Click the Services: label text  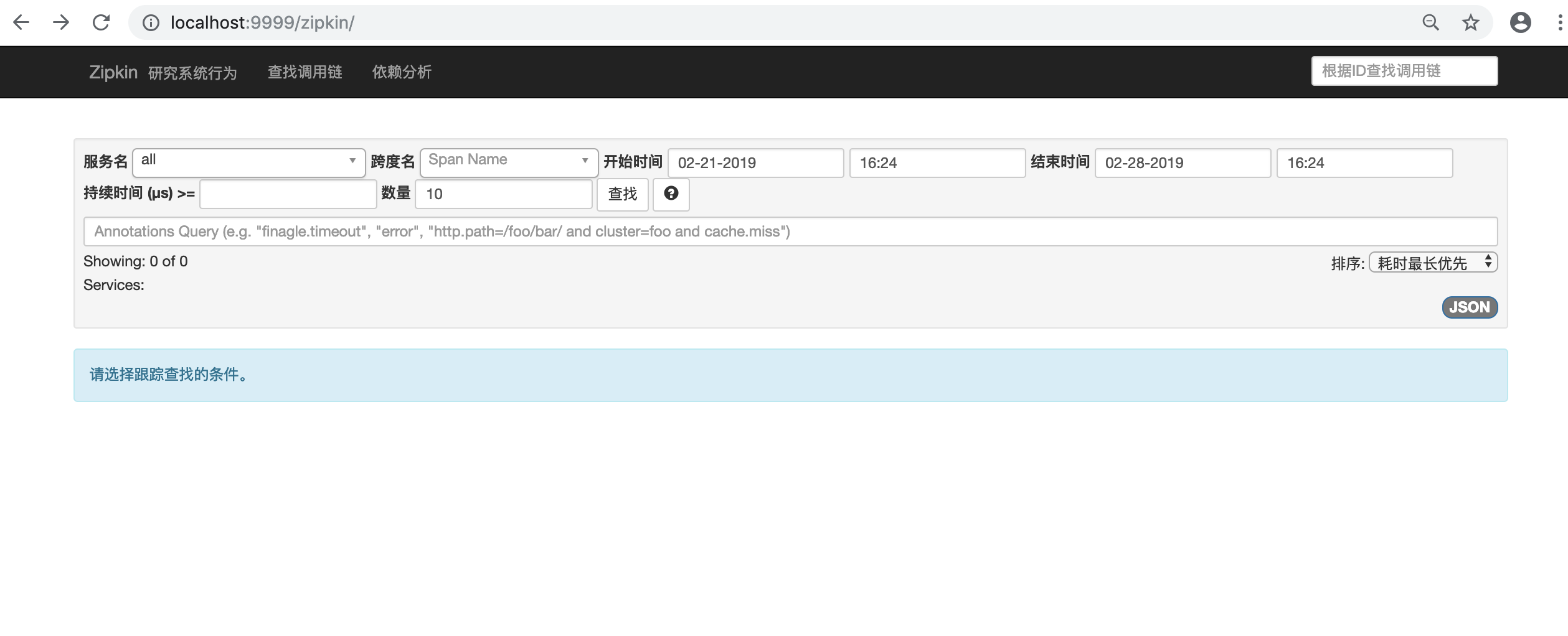[114, 285]
